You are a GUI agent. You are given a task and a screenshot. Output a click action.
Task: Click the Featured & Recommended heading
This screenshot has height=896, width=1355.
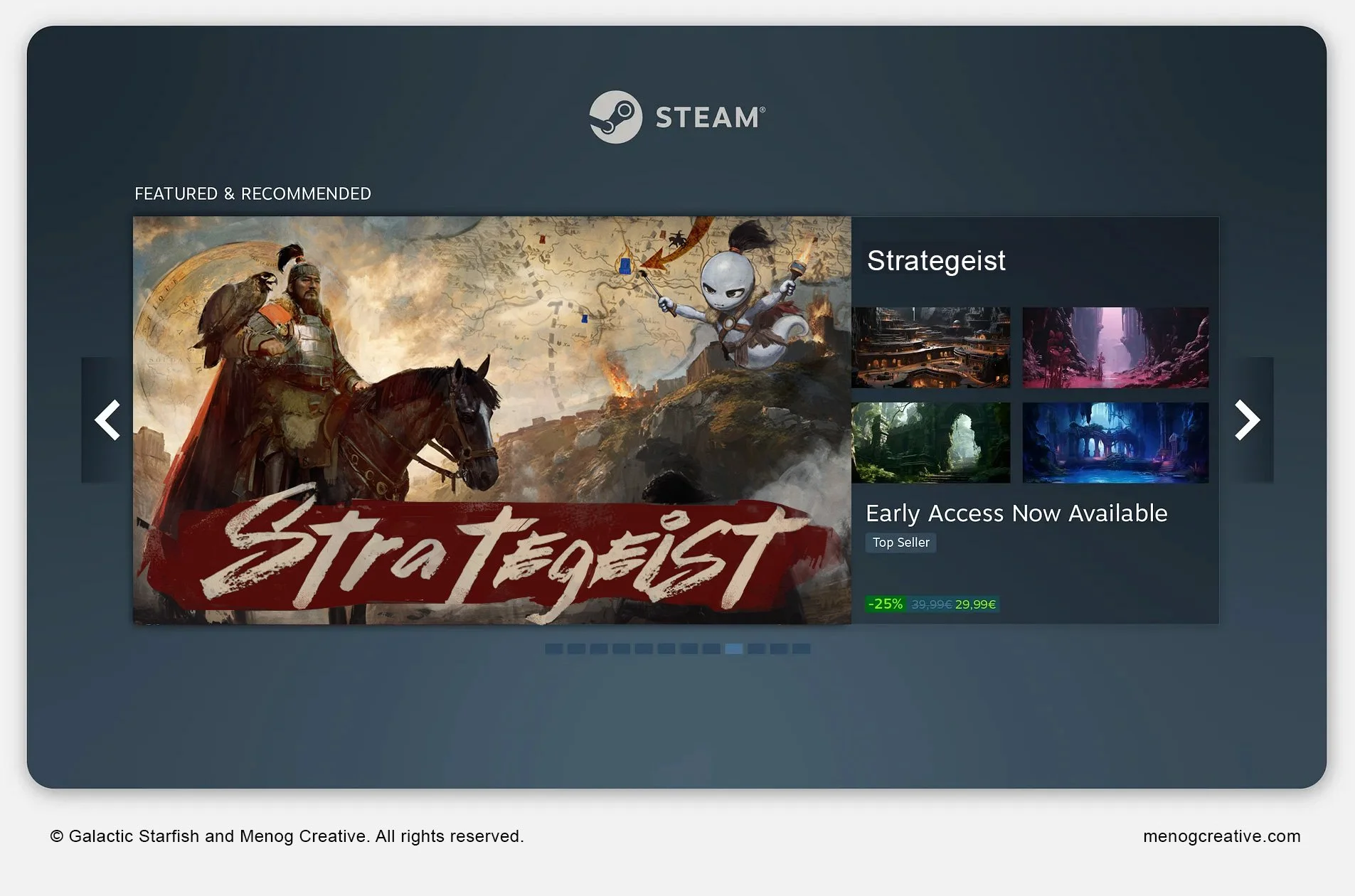pyautogui.click(x=253, y=193)
